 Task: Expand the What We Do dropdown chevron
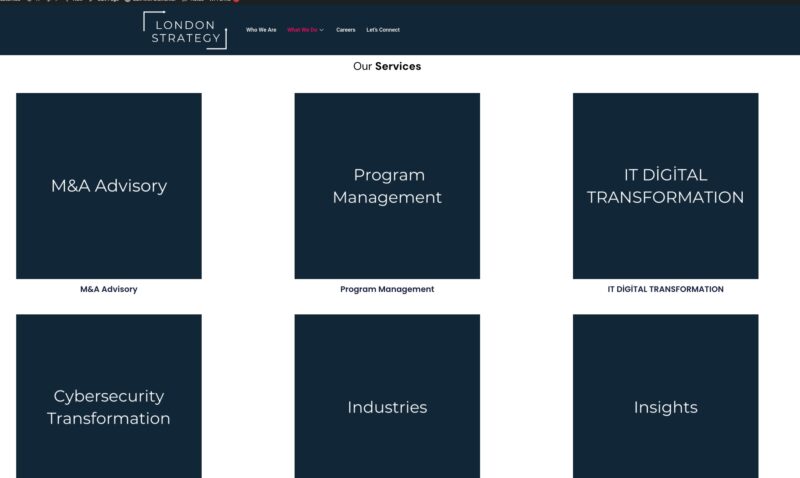click(321, 30)
